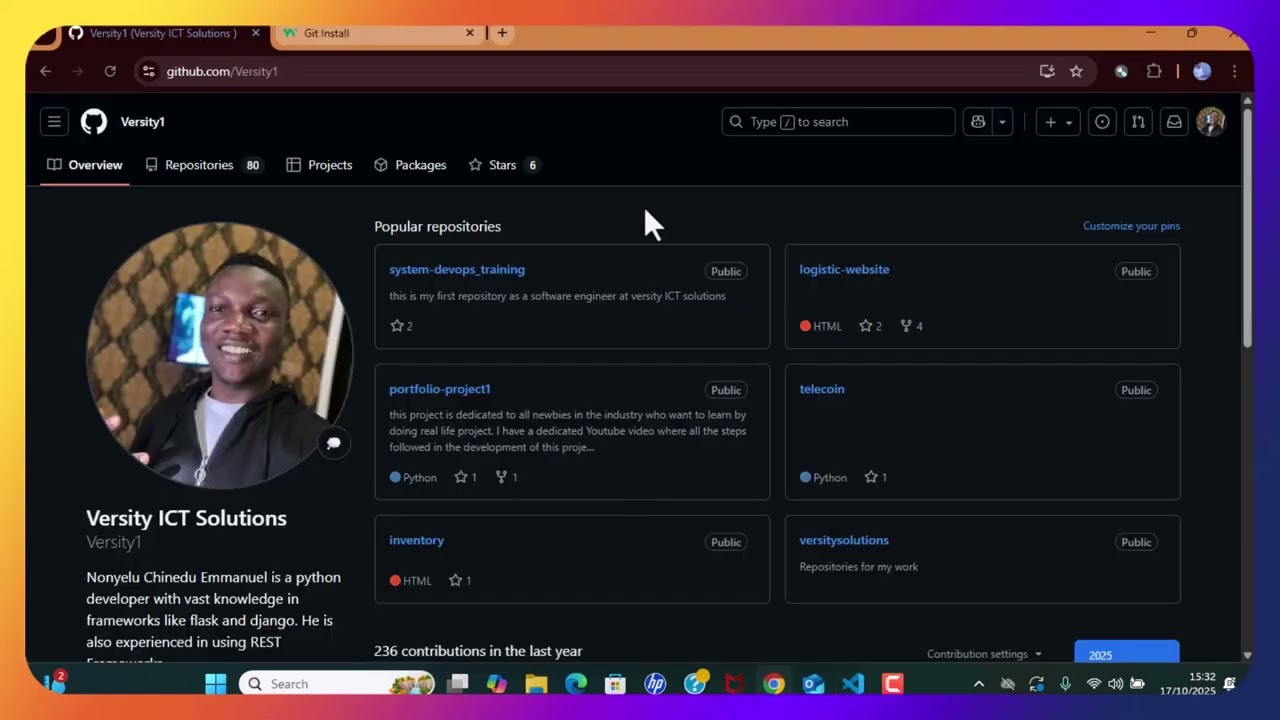Bookmark this page with the star icon
The height and width of the screenshot is (720, 1280).
[x=1076, y=71]
